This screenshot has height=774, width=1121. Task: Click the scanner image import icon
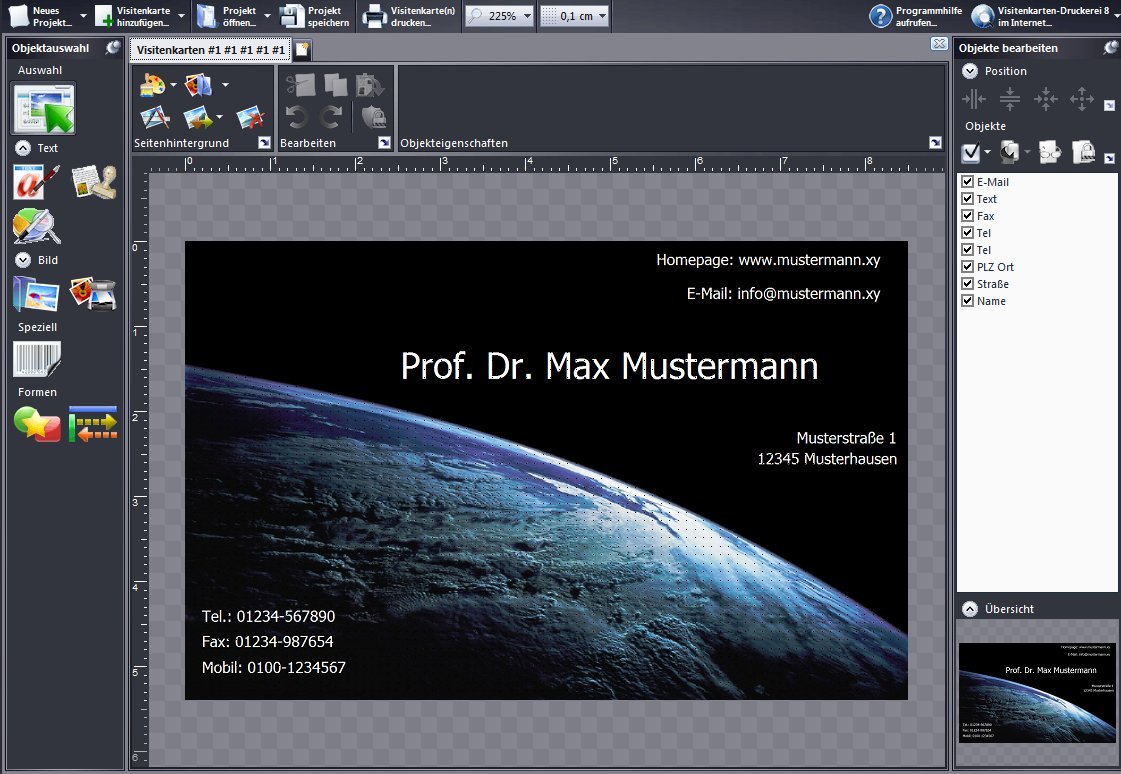click(94, 294)
